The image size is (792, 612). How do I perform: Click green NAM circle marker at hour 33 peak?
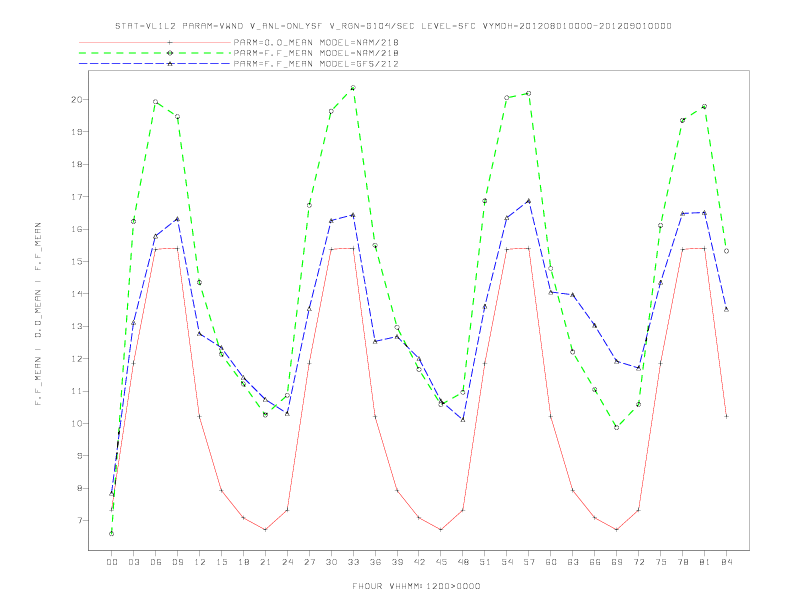point(353,88)
